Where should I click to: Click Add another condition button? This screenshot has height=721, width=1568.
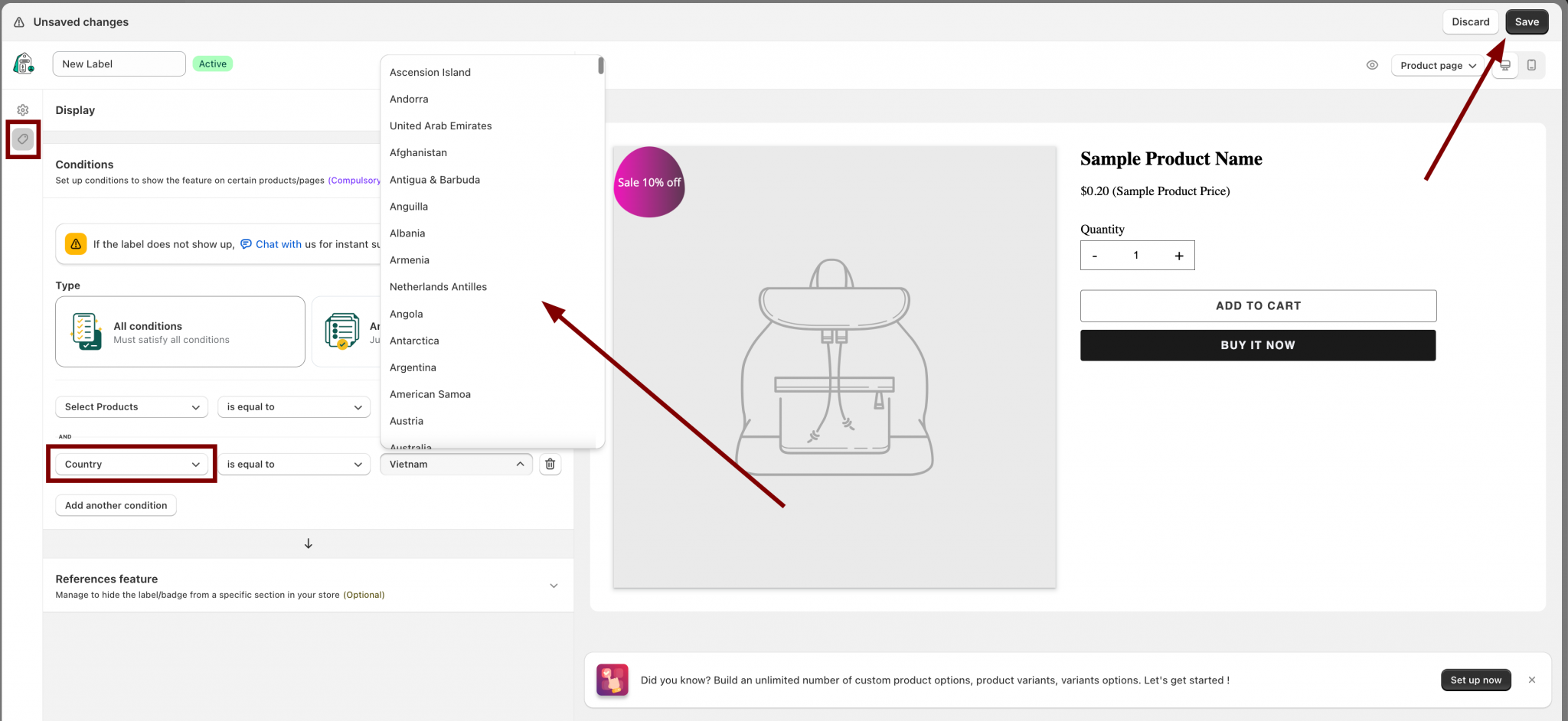click(x=116, y=505)
